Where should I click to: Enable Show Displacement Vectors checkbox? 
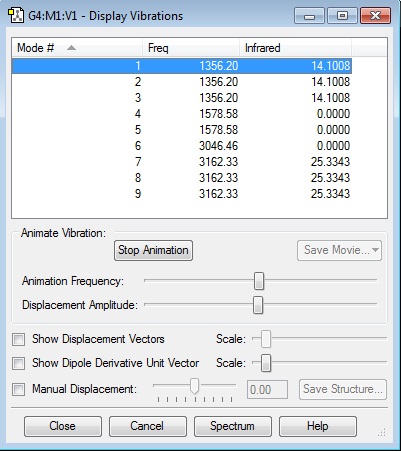point(18,340)
